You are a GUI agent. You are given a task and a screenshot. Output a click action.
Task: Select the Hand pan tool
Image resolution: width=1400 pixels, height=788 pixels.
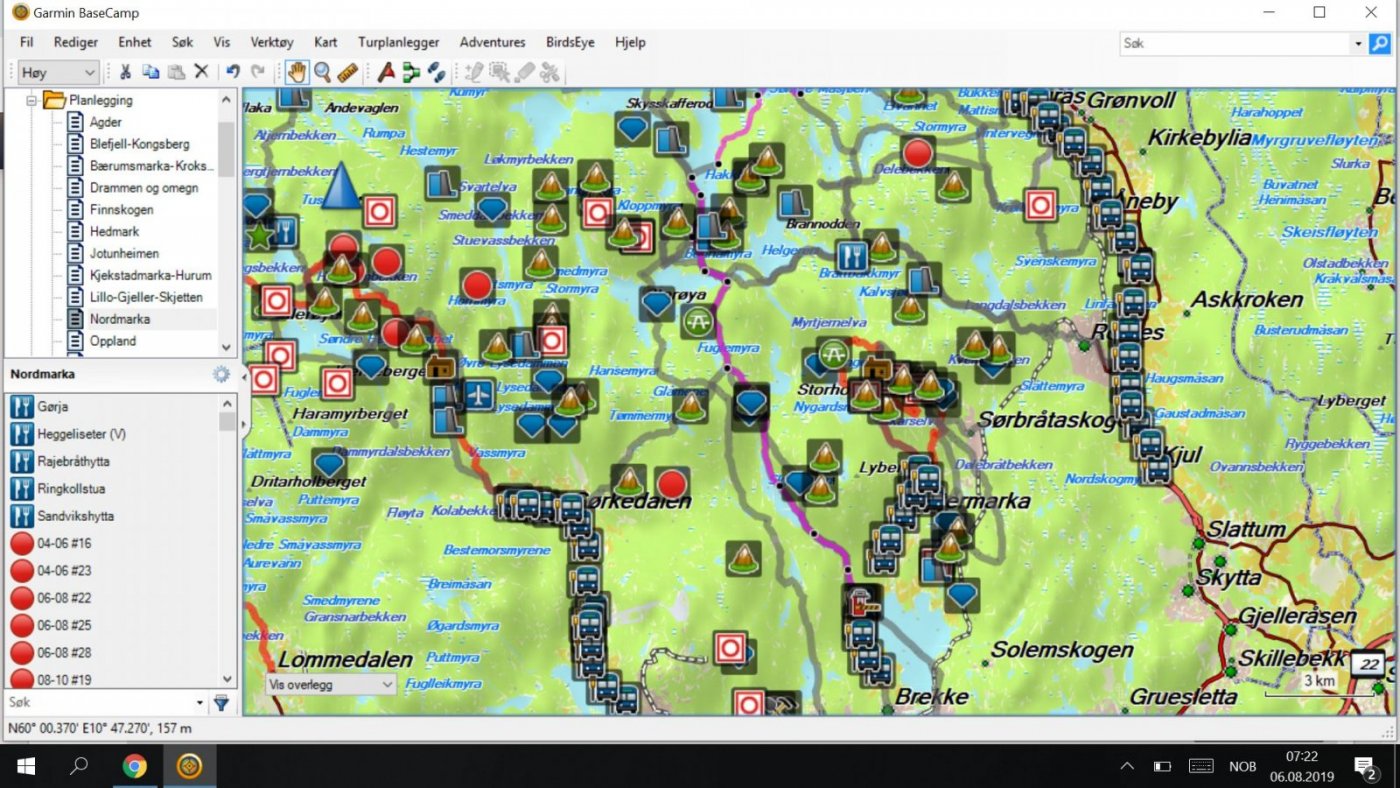tap(297, 72)
